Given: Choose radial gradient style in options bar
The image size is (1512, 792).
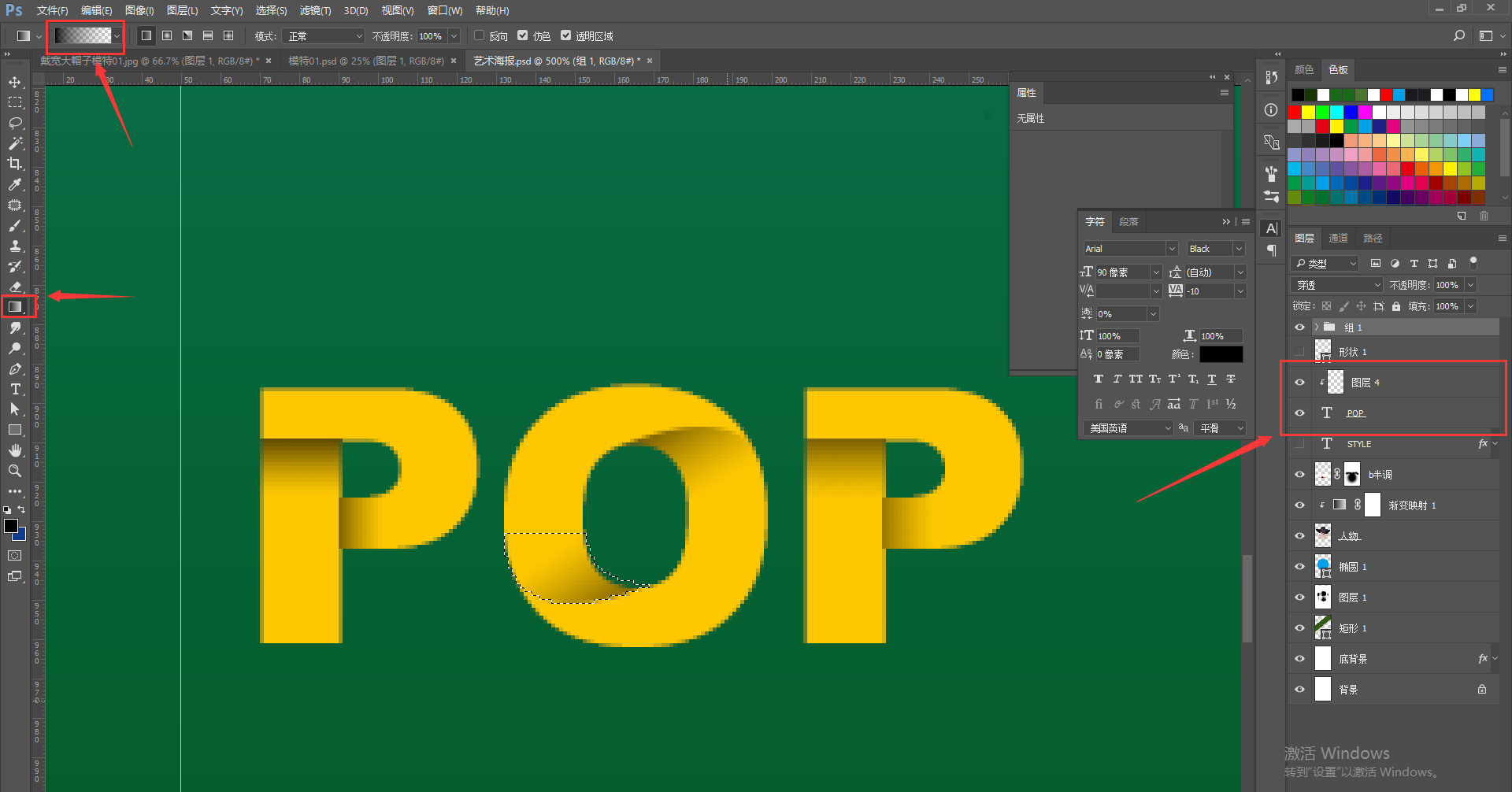Looking at the screenshot, I should pyautogui.click(x=167, y=35).
